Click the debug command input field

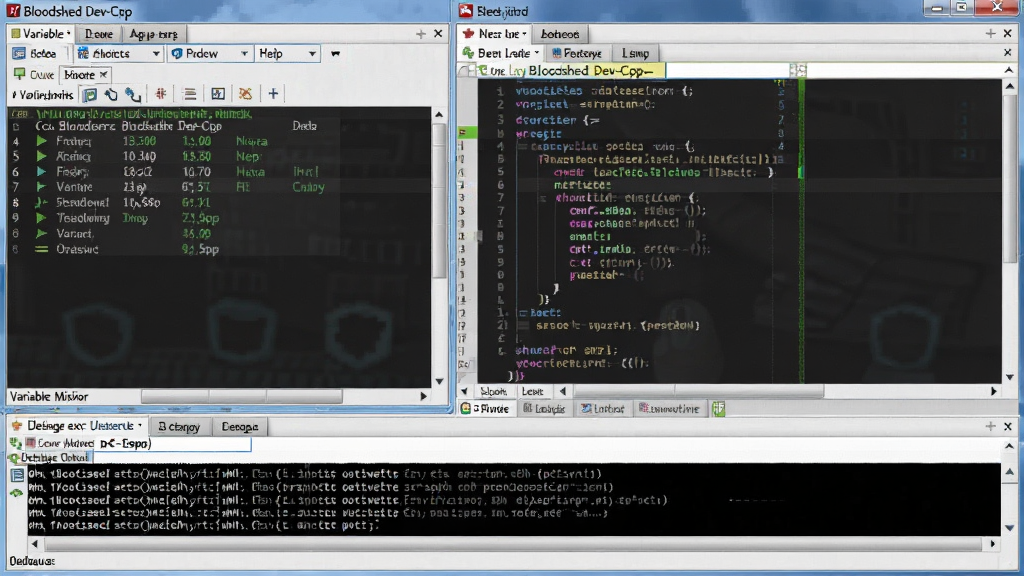click(x=174, y=443)
